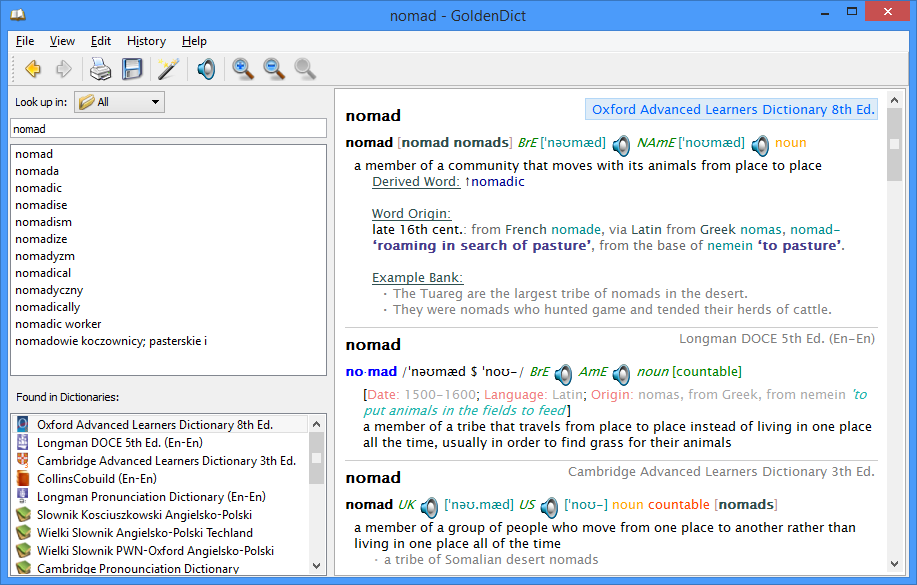Image resolution: width=917 pixels, height=585 pixels.
Task: Click the CollinsCobuild dictionary icon
Action: [23, 479]
